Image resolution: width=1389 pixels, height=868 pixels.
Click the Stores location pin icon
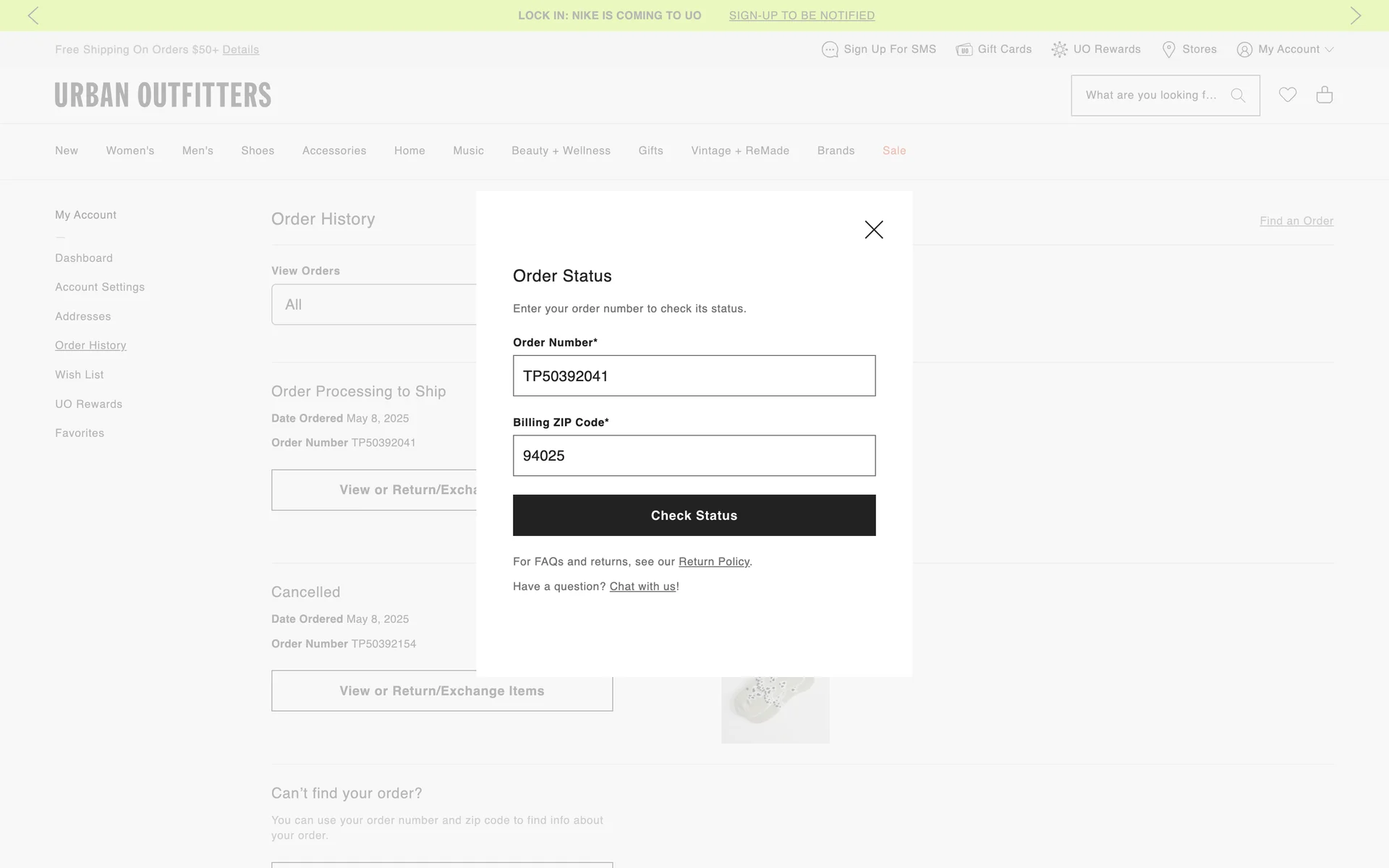point(1168,49)
